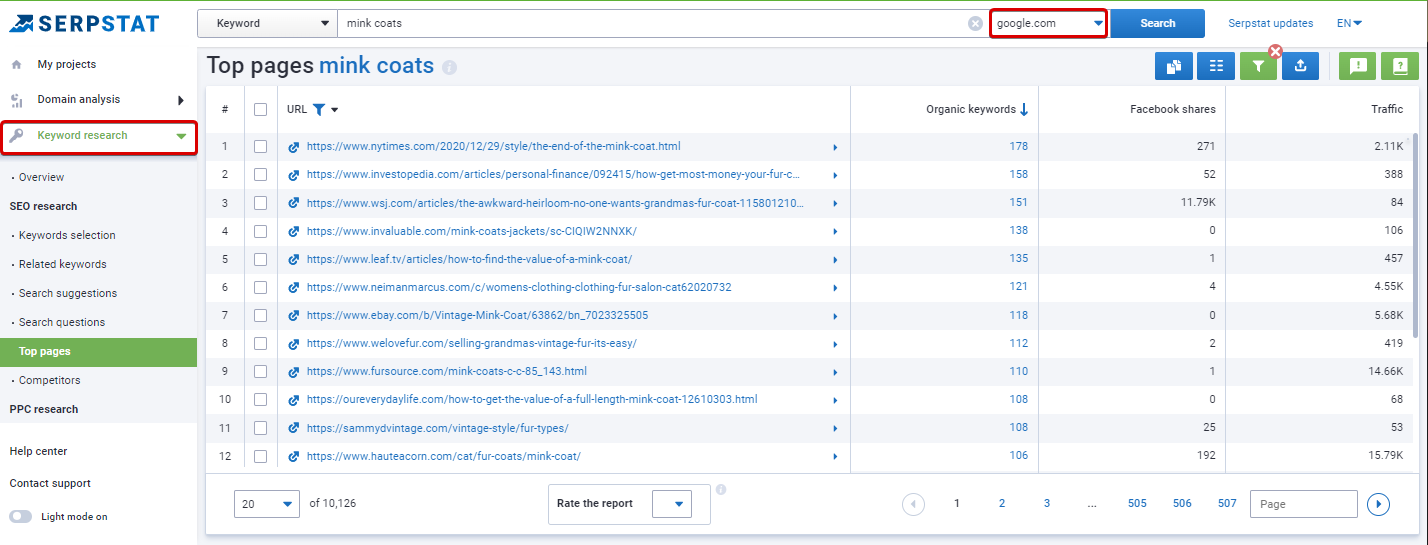1428x545 pixels.
Task: Expand details arrow for nytimes.com row
Action: (x=835, y=147)
